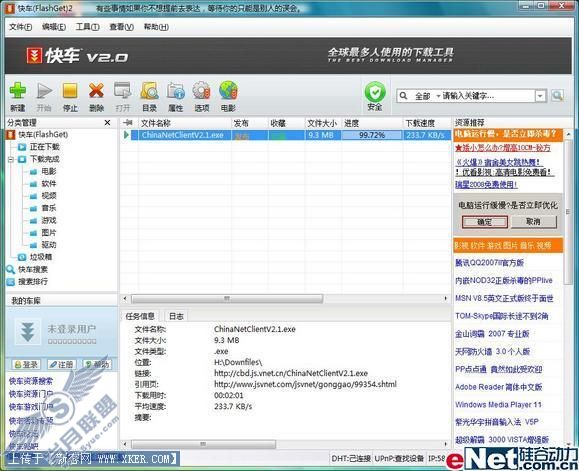Click the download list horizontal scrollbar
The width and height of the screenshot is (579, 471).
227,298
